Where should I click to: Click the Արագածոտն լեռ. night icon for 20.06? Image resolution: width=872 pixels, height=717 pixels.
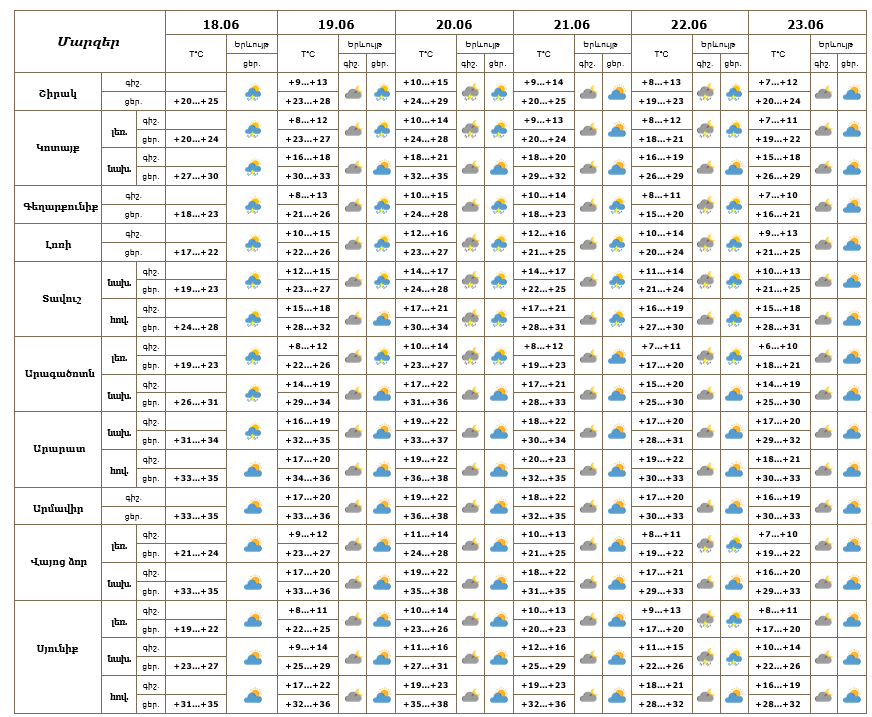coord(470,356)
